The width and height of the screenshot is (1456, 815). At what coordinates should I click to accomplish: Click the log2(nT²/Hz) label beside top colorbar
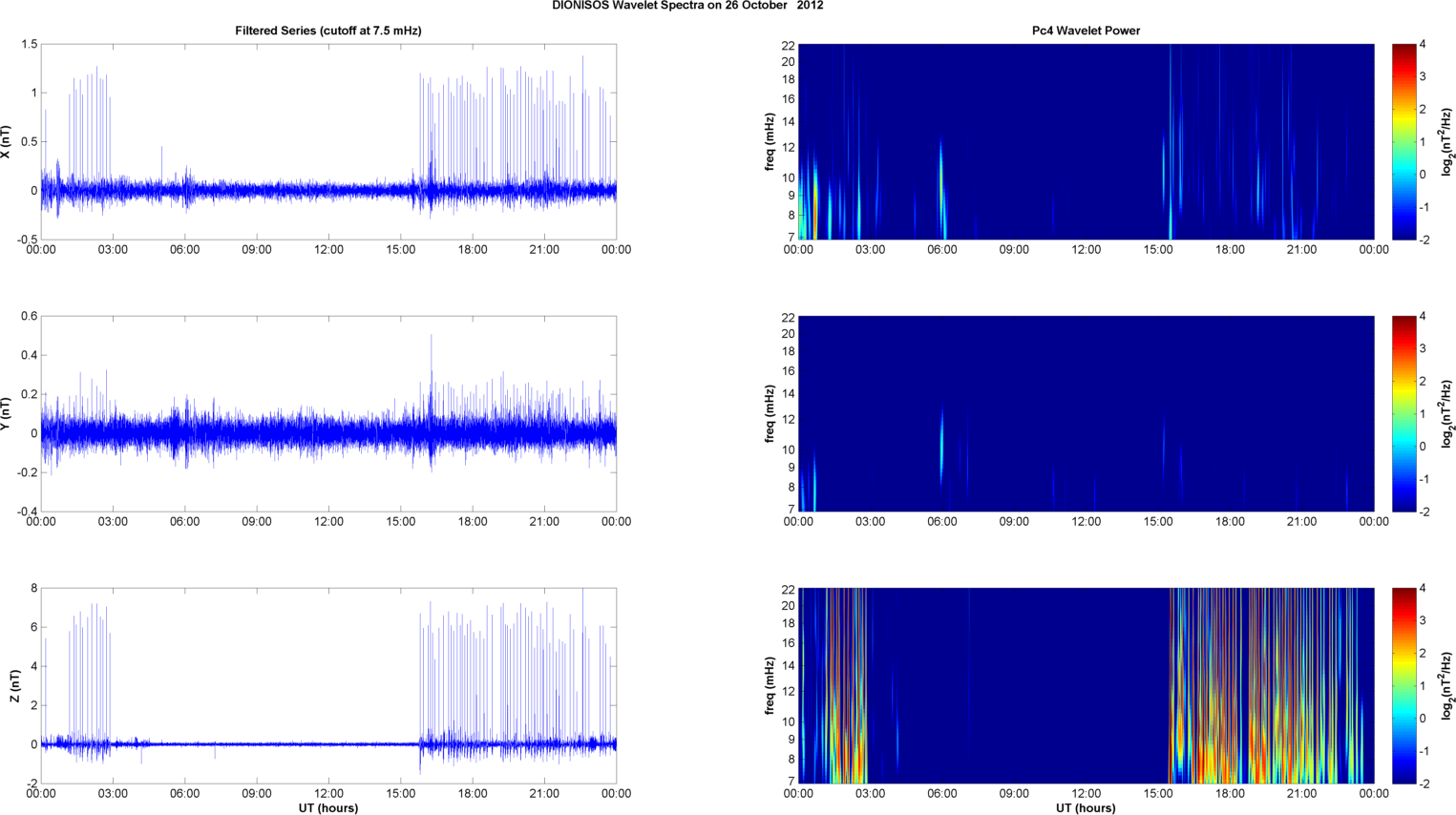pos(1446,142)
